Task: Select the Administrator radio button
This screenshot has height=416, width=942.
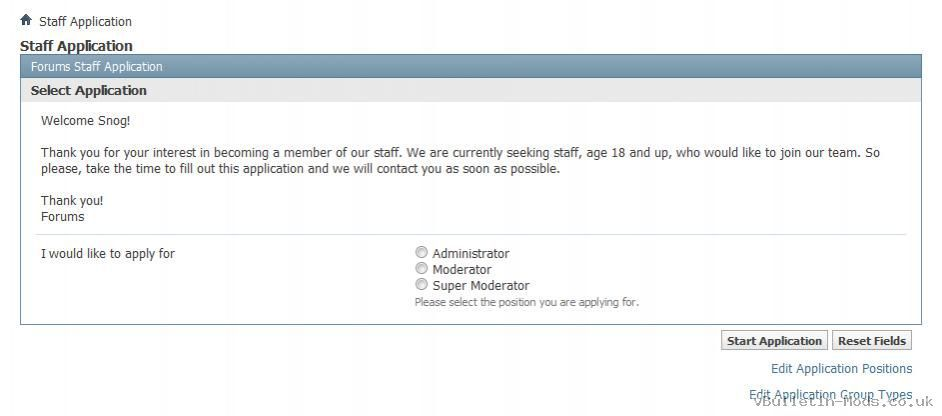Action: [422, 252]
